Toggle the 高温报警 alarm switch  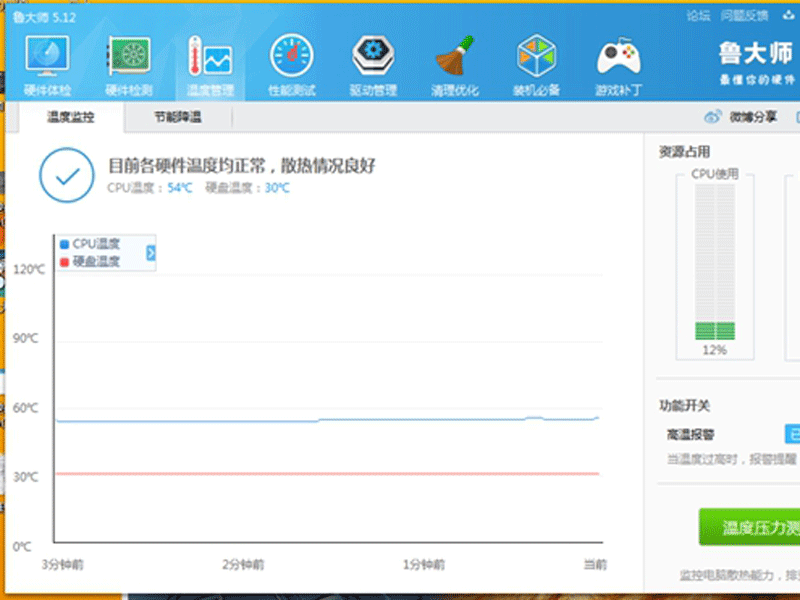(x=792, y=434)
